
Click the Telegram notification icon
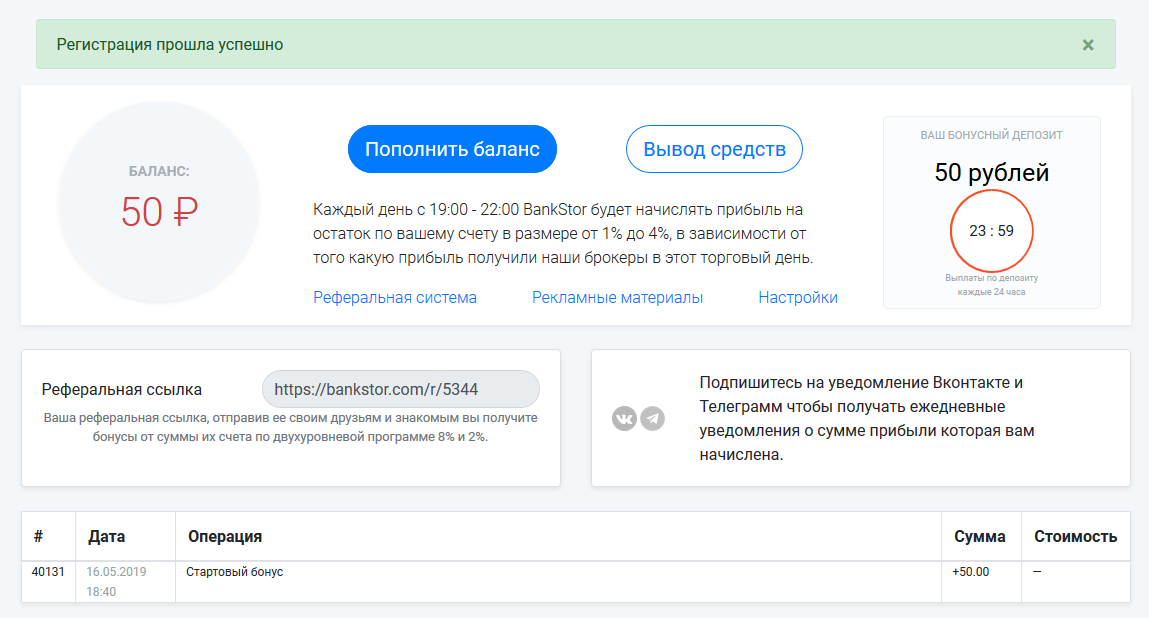[x=653, y=419]
